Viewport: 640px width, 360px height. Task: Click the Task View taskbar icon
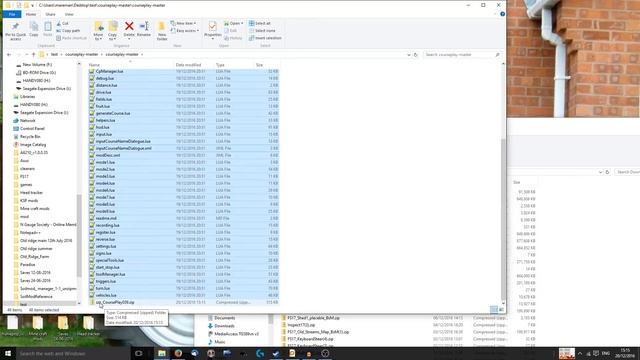point(139,353)
